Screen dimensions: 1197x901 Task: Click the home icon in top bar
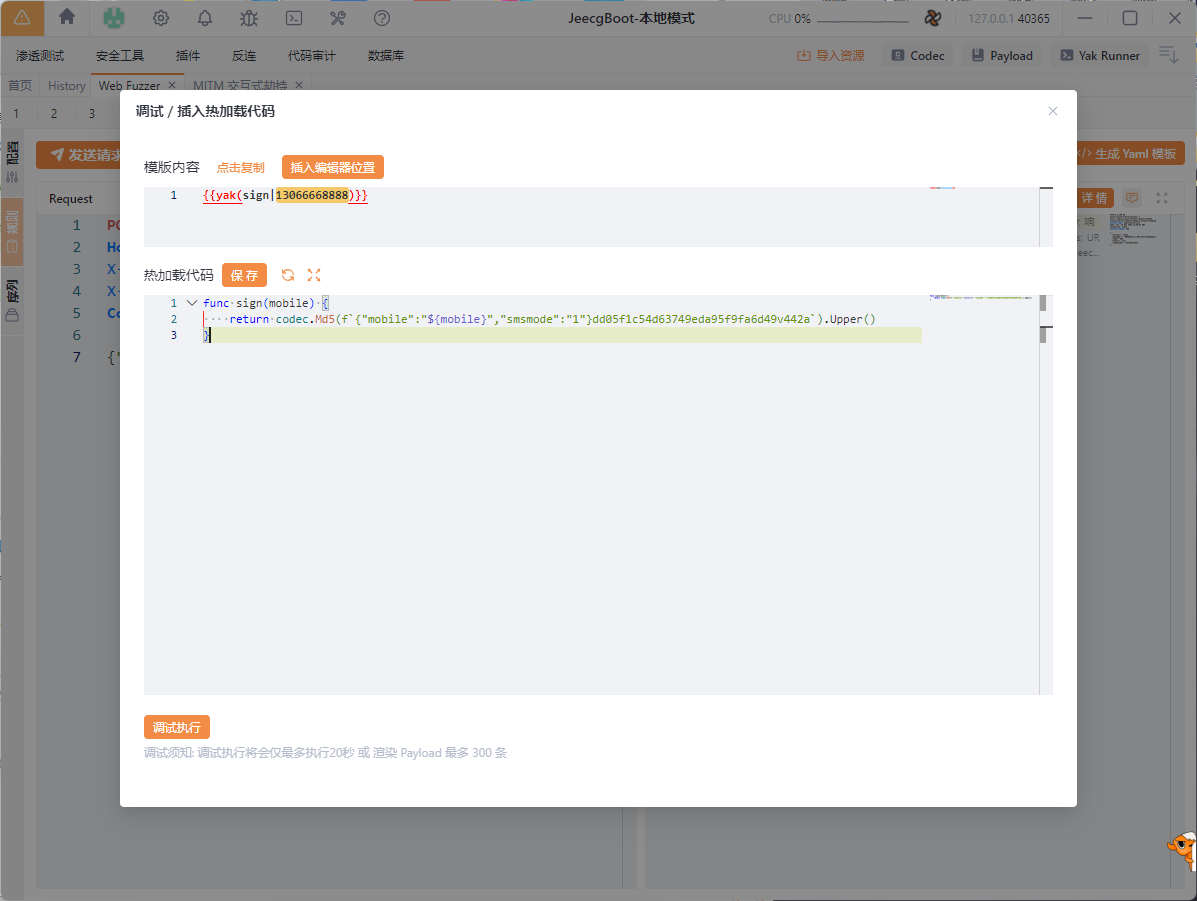(x=67, y=18)
